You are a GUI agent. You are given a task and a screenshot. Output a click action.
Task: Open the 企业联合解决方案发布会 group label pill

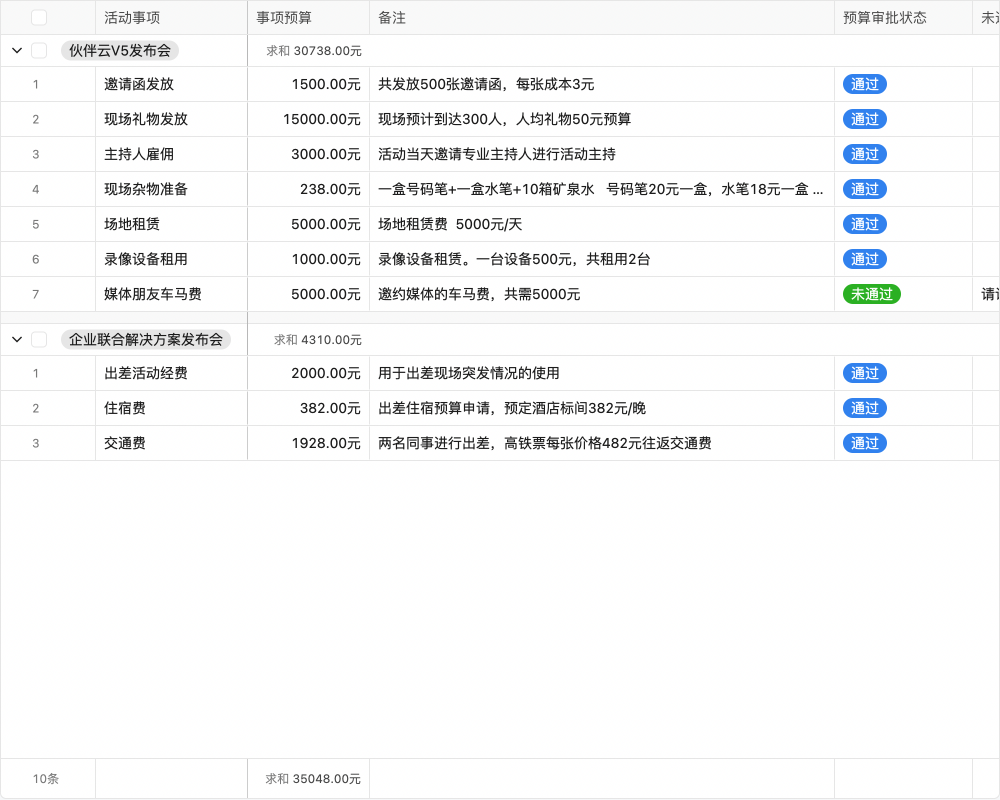(147, 339)
